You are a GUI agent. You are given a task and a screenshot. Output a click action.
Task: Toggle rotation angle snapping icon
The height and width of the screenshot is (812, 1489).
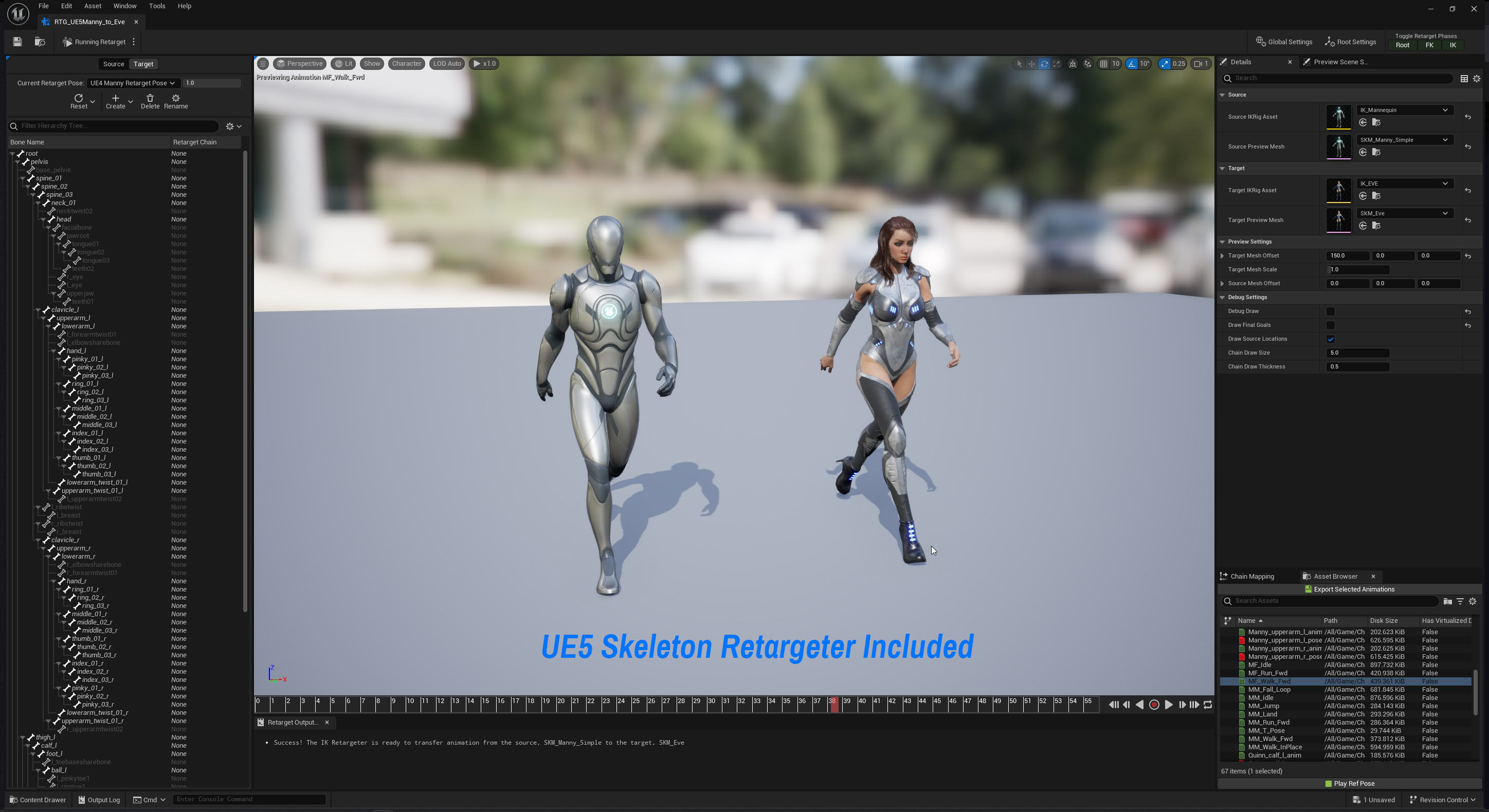tap(1132, 64)
